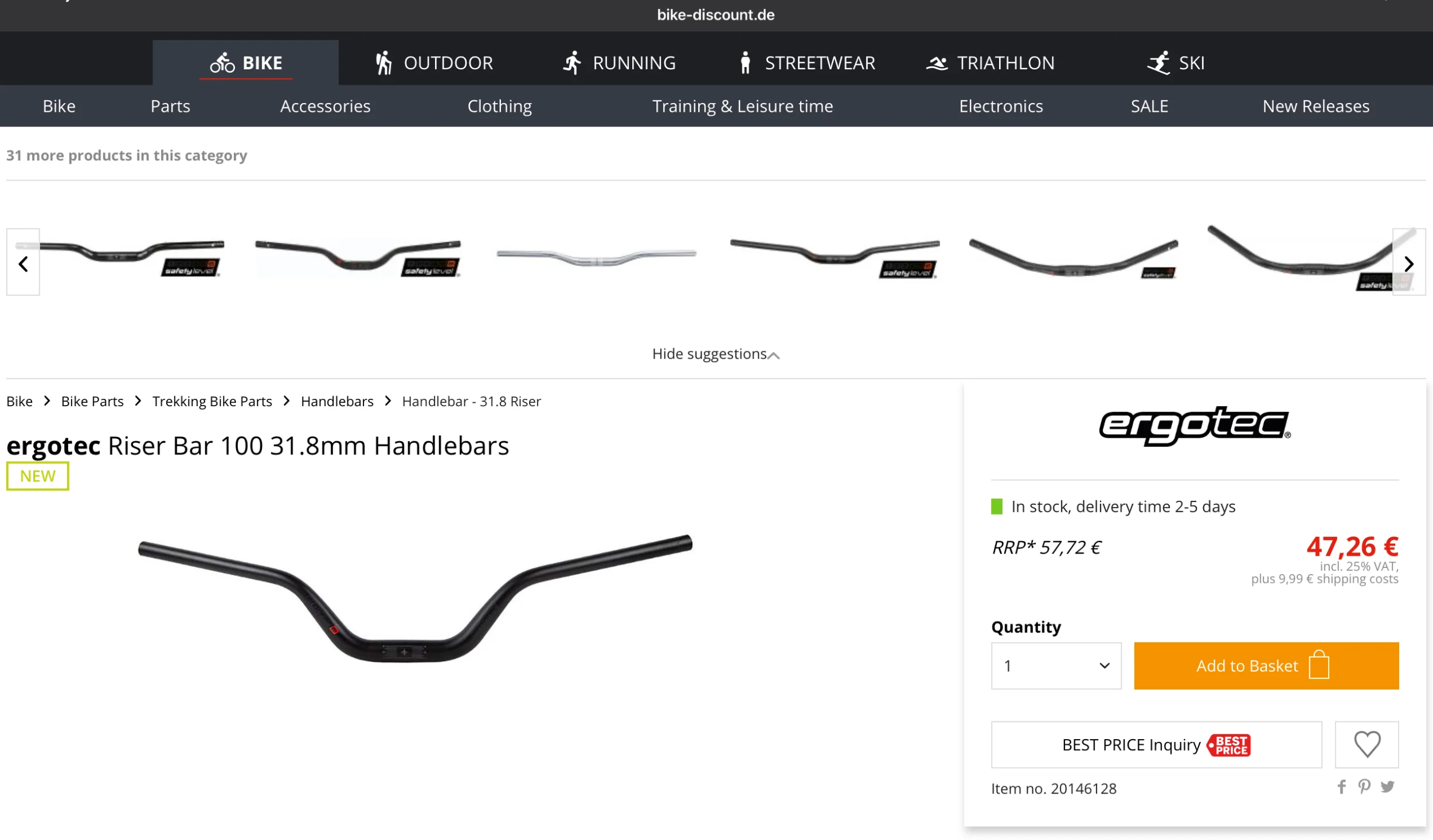Click the ergotec brand logo
Image resolution: width=1433 pixels, height=840 pixels.
point(1195,426)
